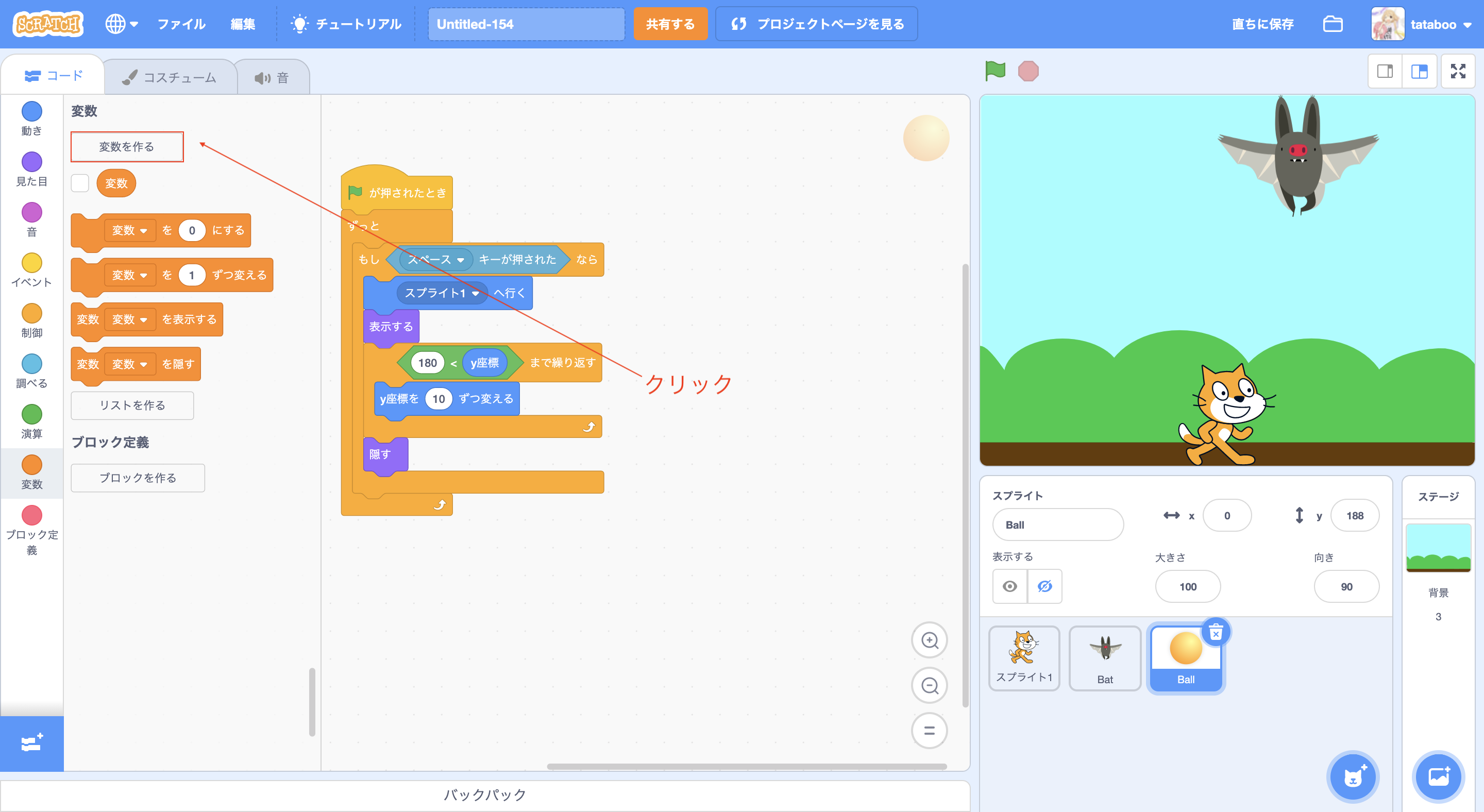The height and width of the screenshot is (812, 1484).
Task: Open the ファイル menu
Action: (181, 24)
